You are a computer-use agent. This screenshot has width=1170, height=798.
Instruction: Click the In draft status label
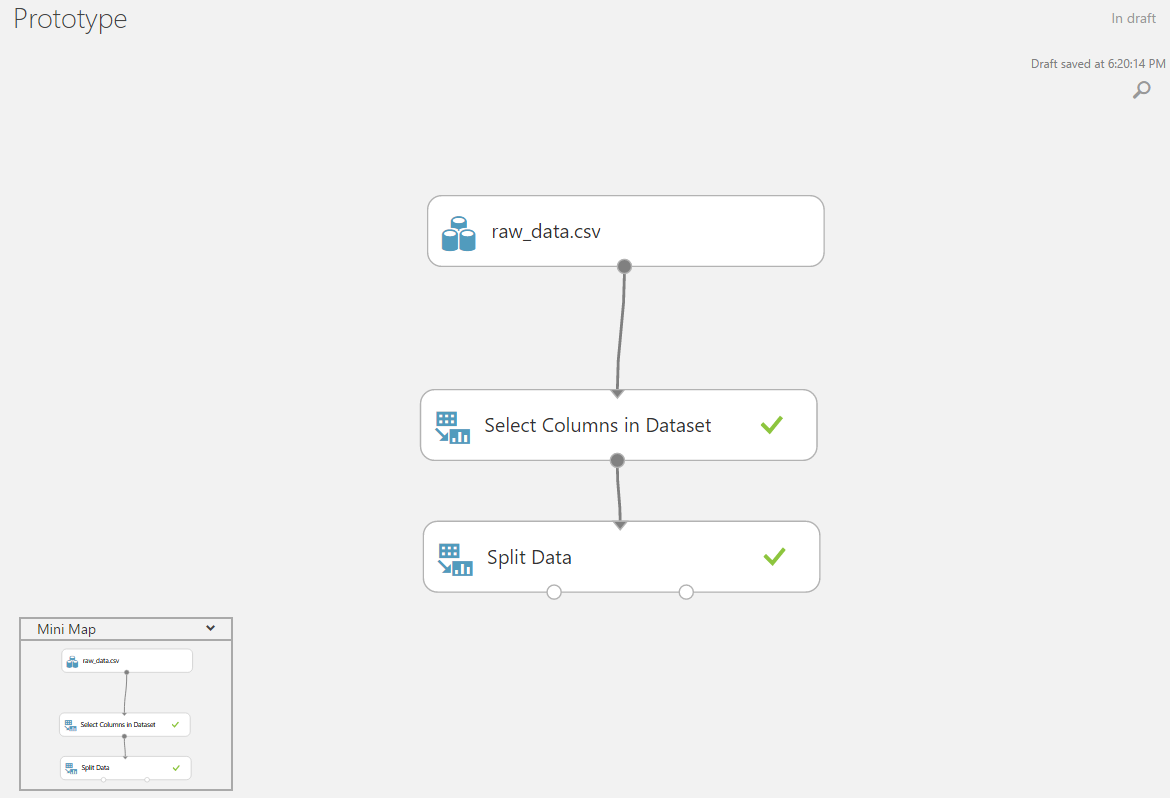click(x=1133, y=18)
